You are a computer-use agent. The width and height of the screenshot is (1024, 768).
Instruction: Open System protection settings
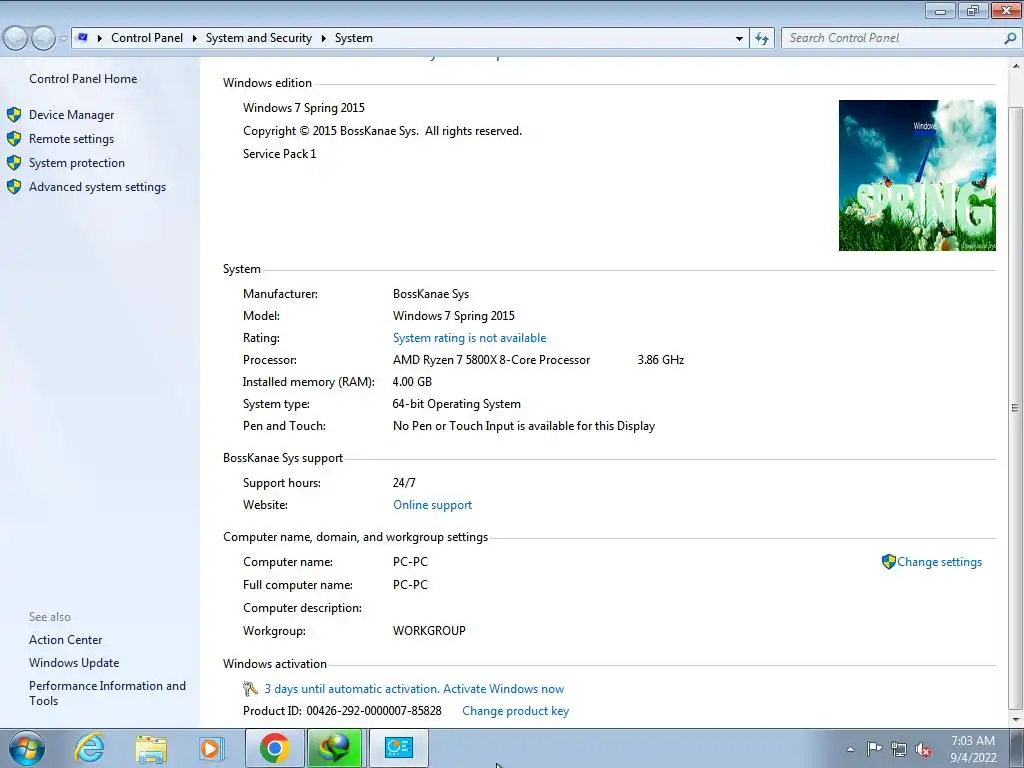point(76,163)
